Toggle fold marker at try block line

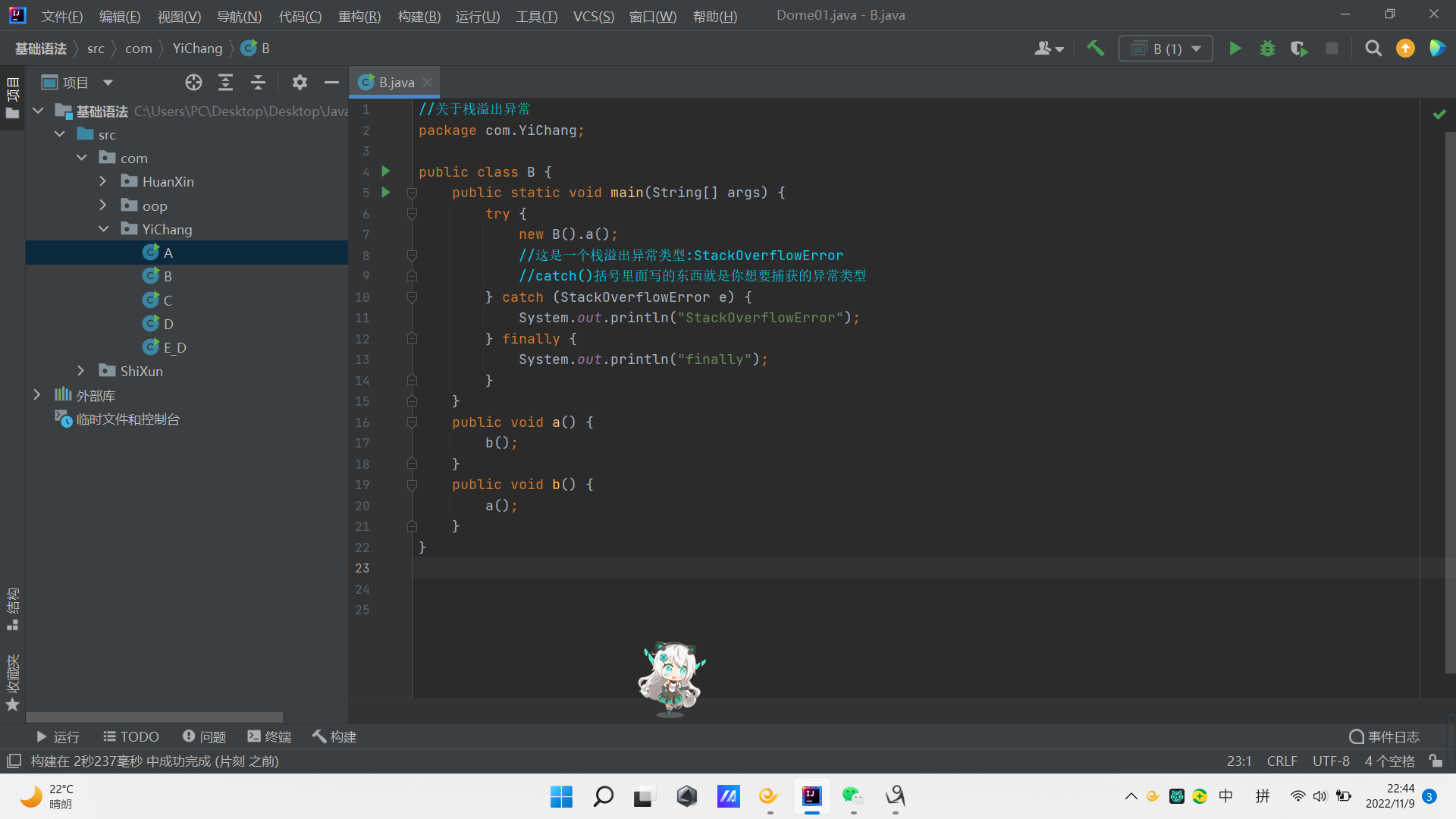(x=412, y=214)
